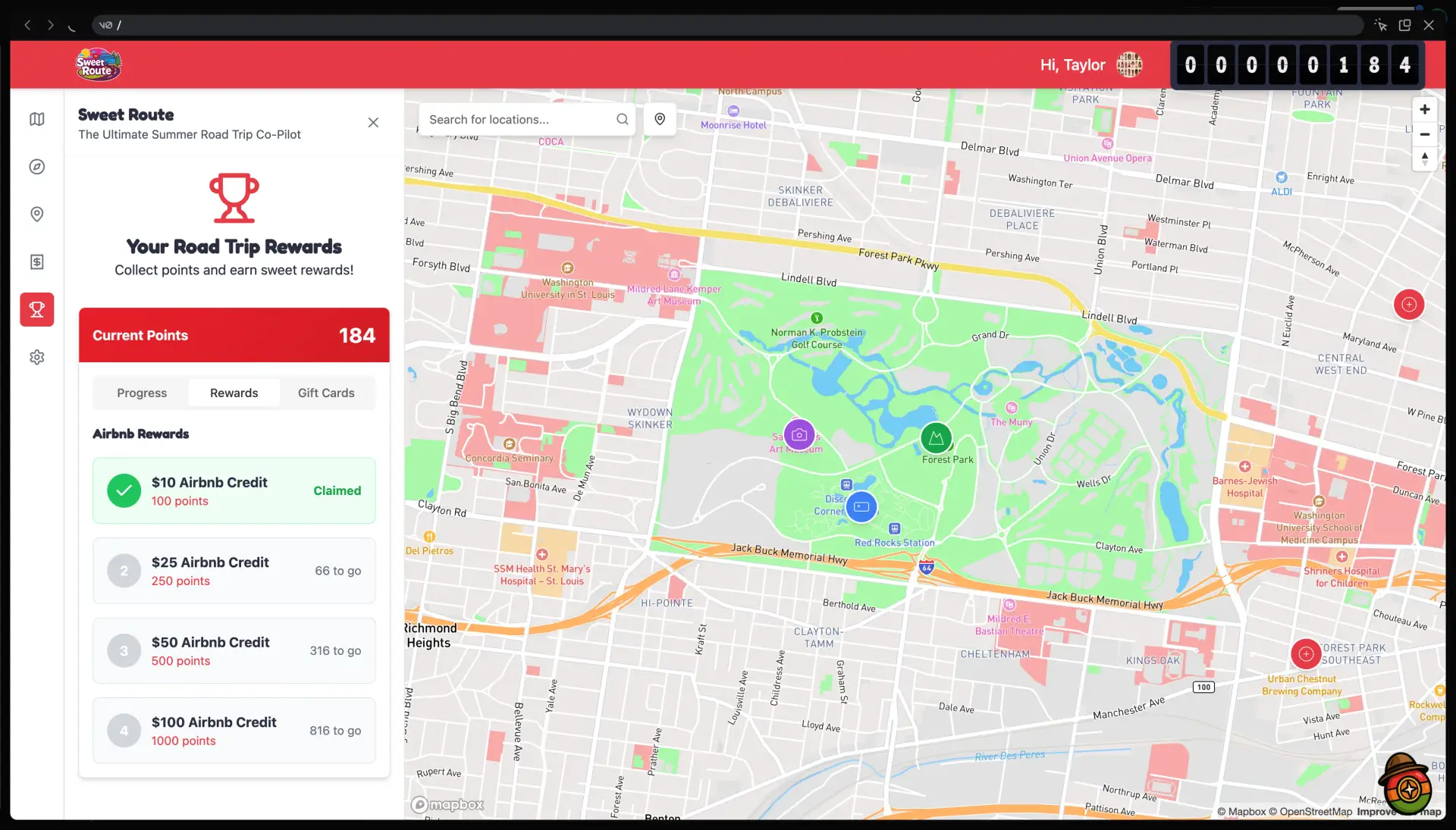
Task: Select the $25 Airbnb Credit reward
Action: tap(234, 571)
